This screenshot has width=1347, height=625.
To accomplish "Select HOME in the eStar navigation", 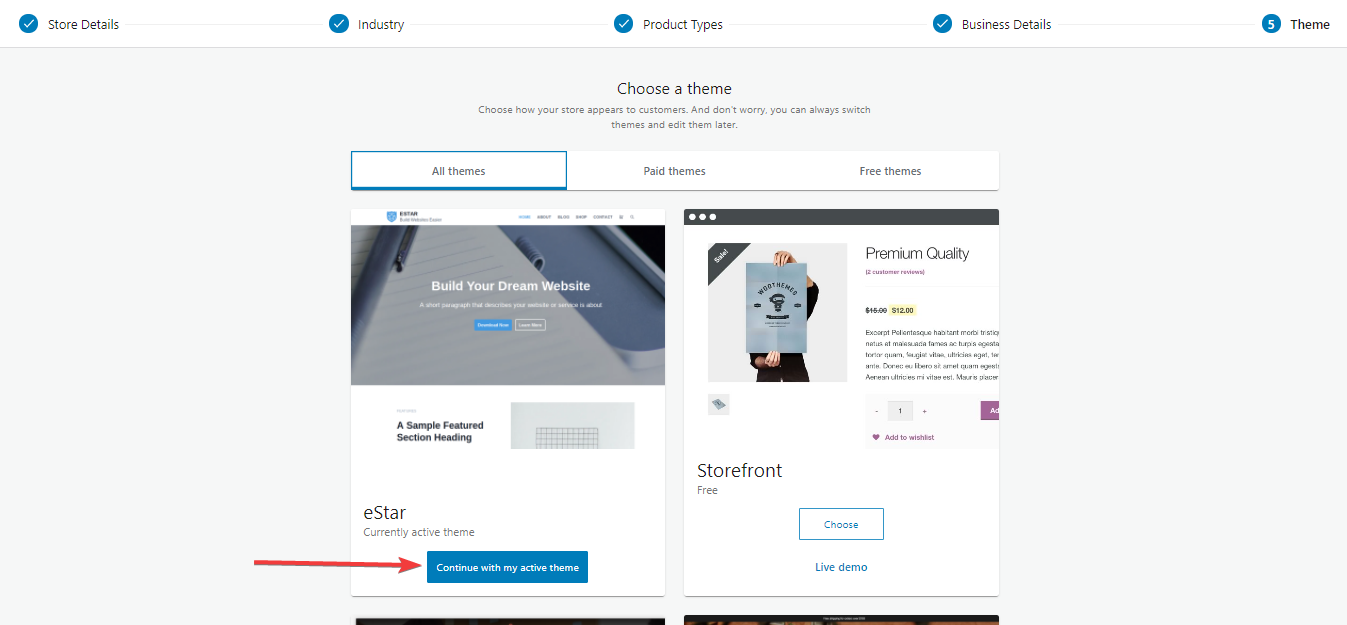I will click(x=524, y=216).
